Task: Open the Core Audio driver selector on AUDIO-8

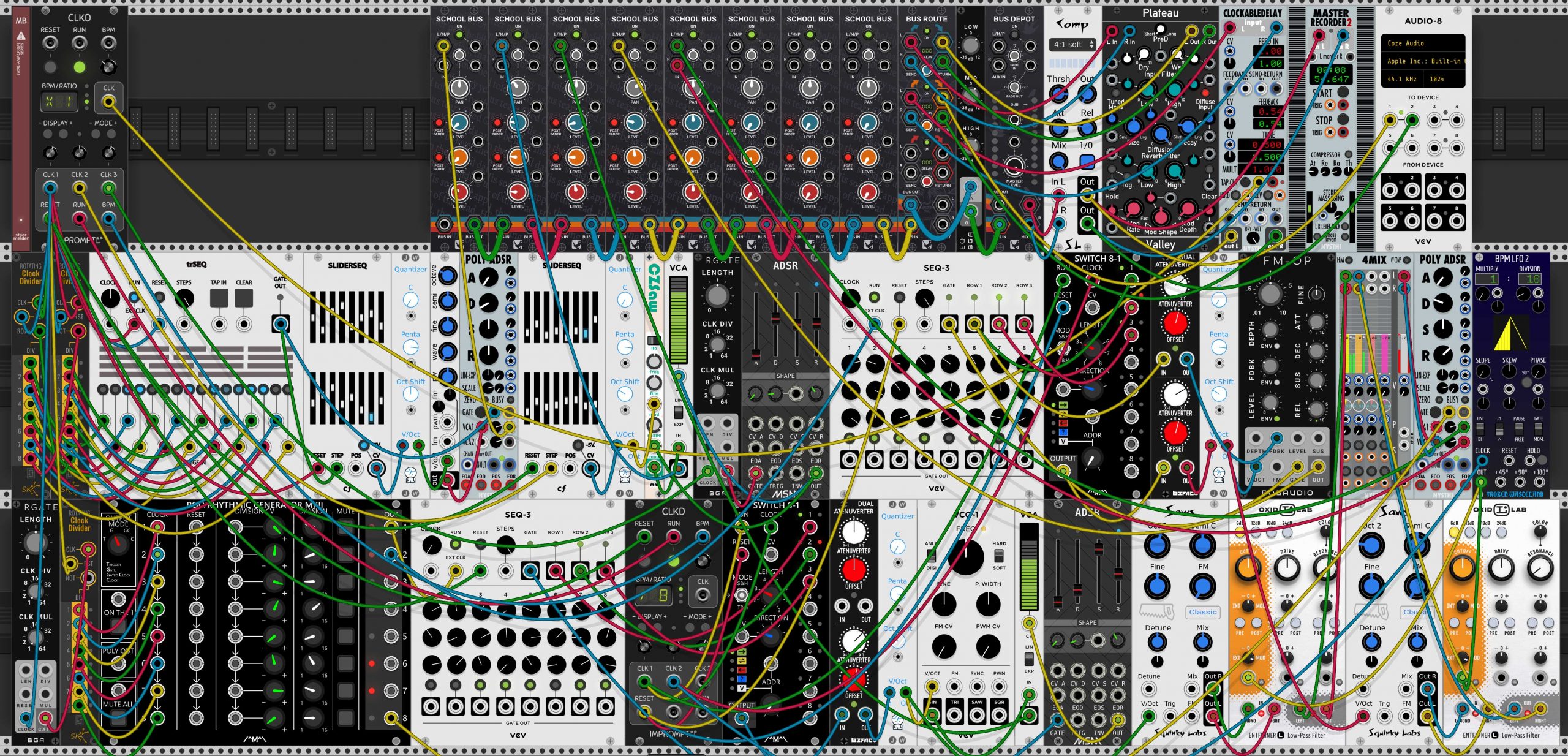Action: point(1422,43)
